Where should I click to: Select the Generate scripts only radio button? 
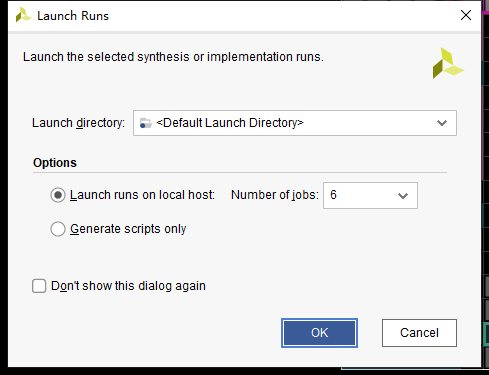58,229
